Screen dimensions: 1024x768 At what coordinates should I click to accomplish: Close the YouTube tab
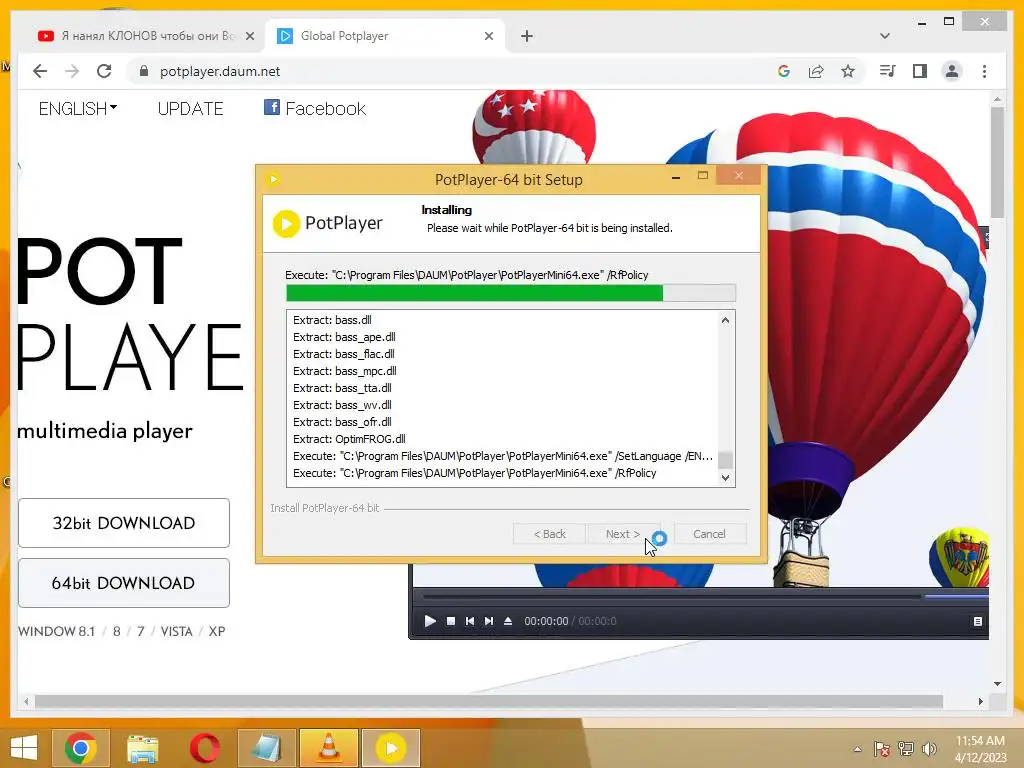point(249,36)
